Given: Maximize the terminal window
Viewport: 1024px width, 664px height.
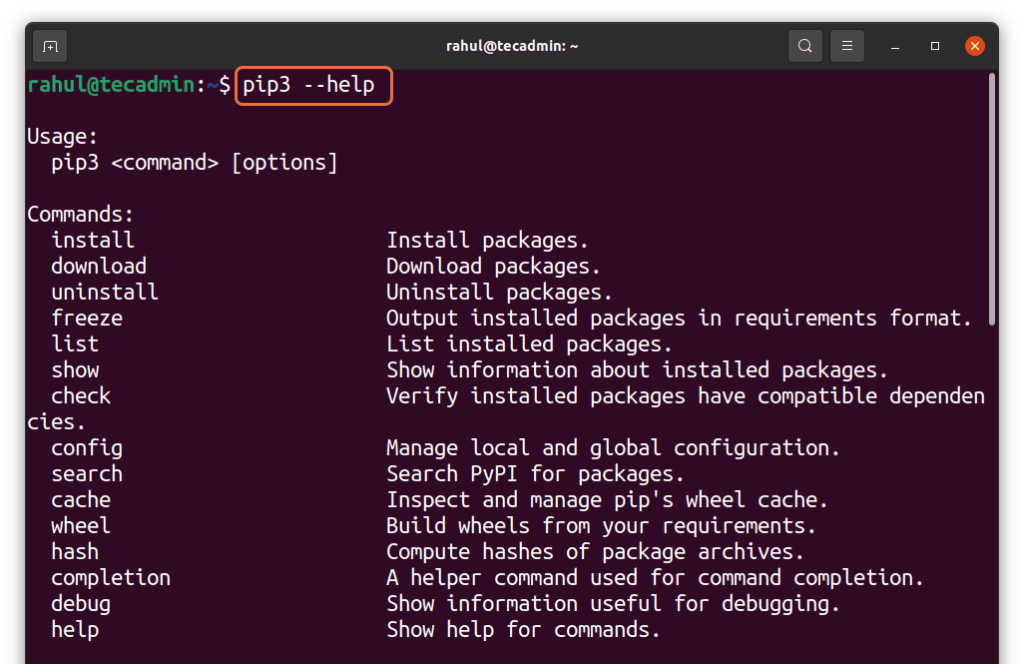Looking at the screenshot, I should [934, 46].
